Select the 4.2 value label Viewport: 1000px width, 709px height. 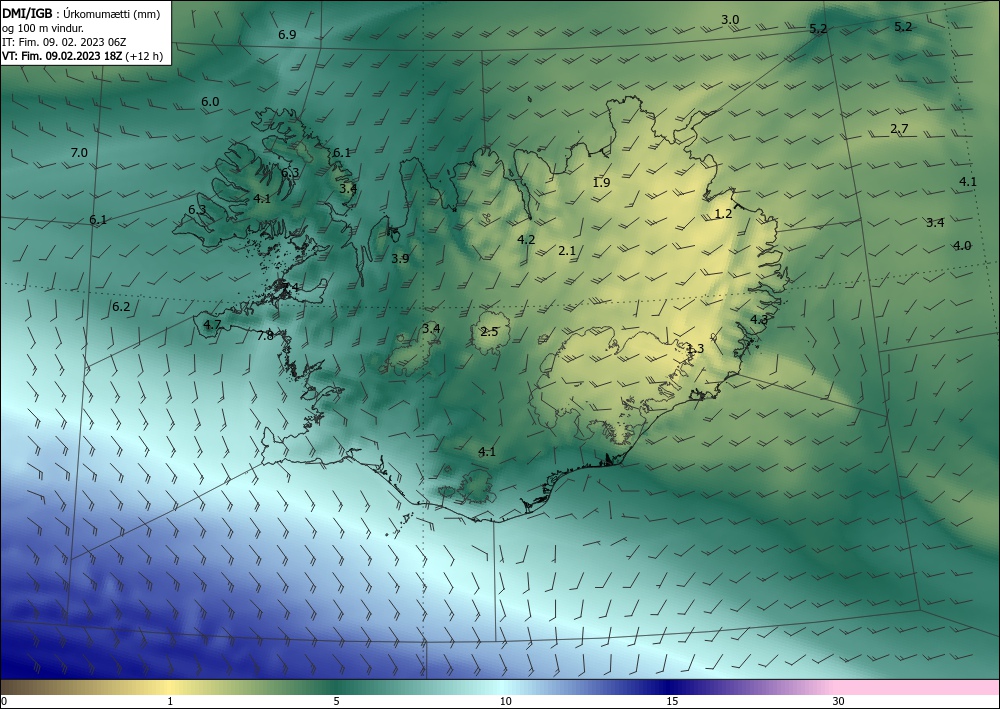tap(526, 240)
